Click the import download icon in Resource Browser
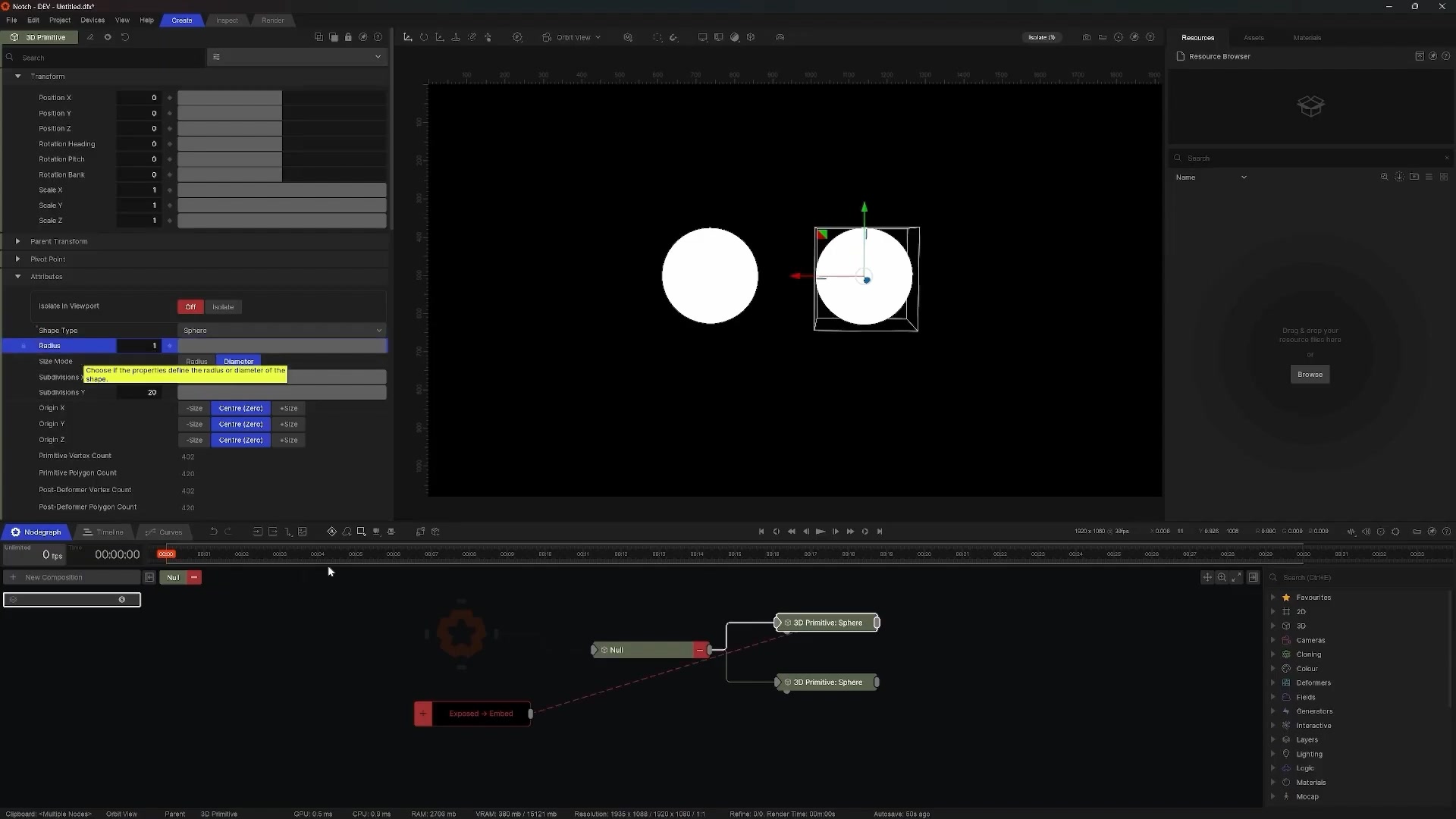The image size is (1456, 819). coord(1399,177)
